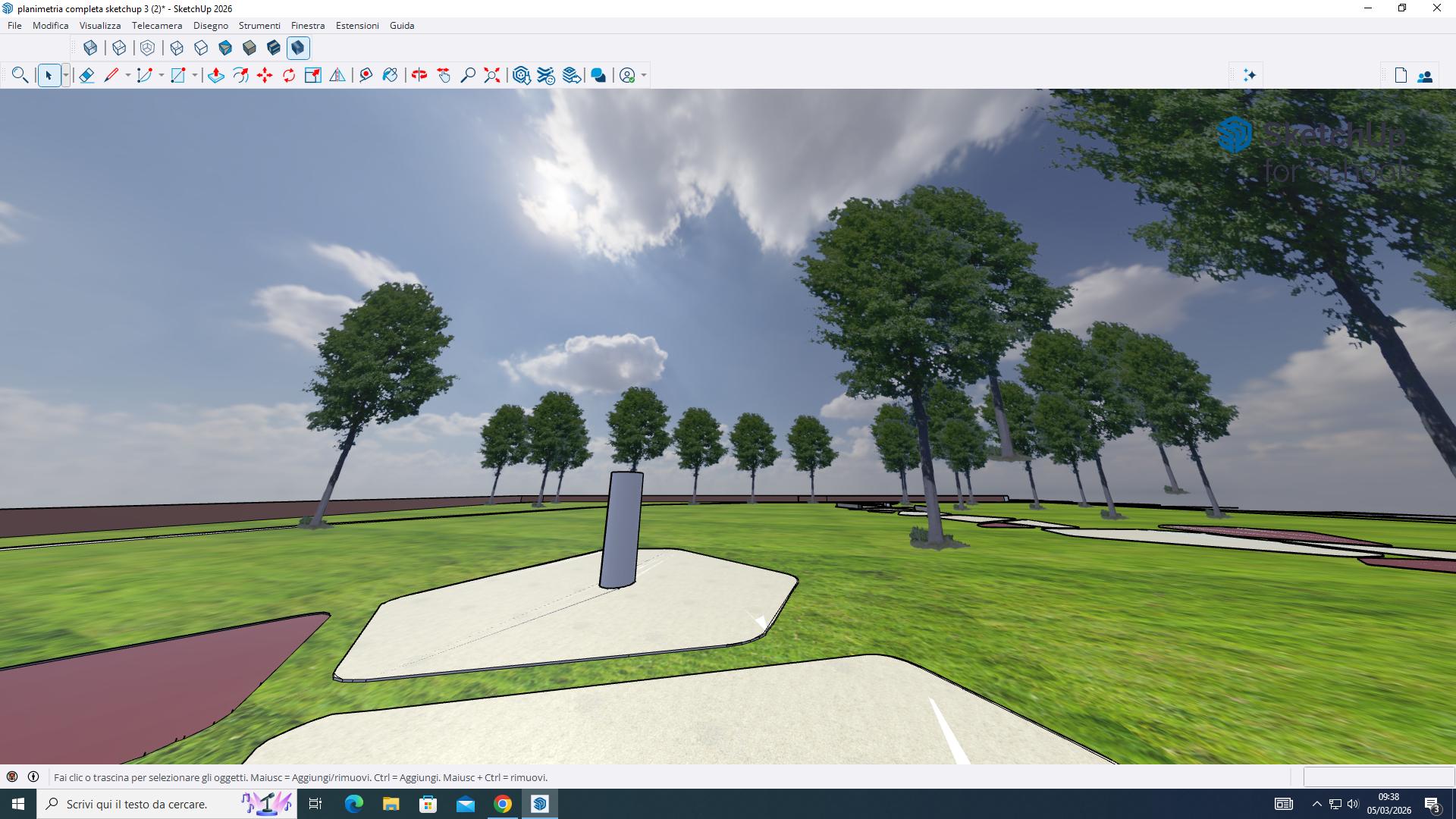Select the Tape Measure tool
The width and height of the screenshot is (1456, 819).
366,75
